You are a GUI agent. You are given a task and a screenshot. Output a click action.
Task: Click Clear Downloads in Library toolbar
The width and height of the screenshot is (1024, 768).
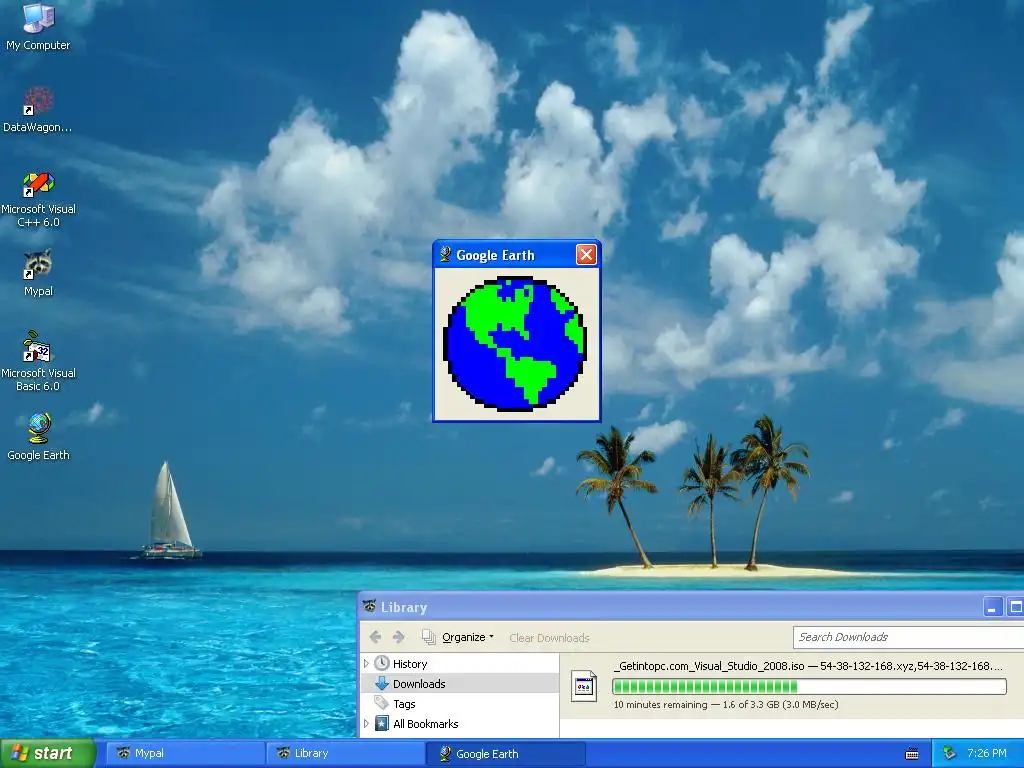coord(549,638)
